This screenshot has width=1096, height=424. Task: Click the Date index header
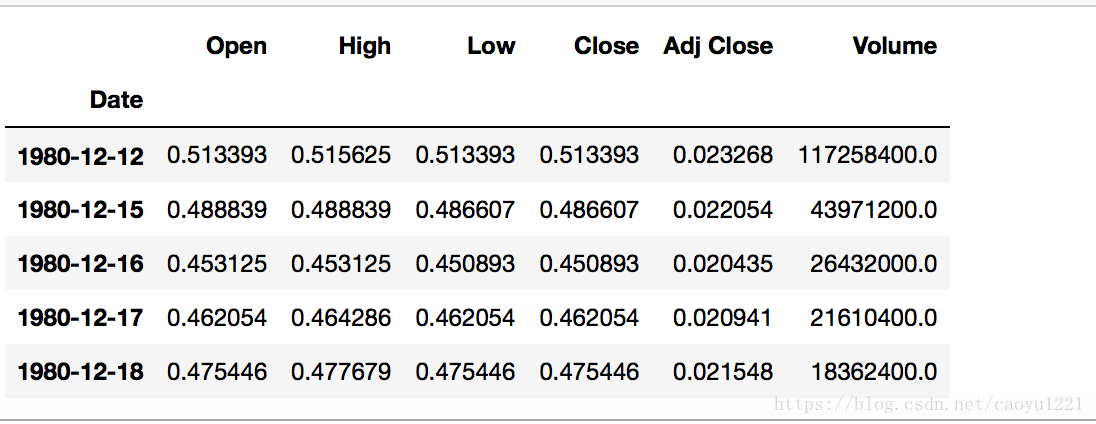pyautogui.click(x=116, y=100)
